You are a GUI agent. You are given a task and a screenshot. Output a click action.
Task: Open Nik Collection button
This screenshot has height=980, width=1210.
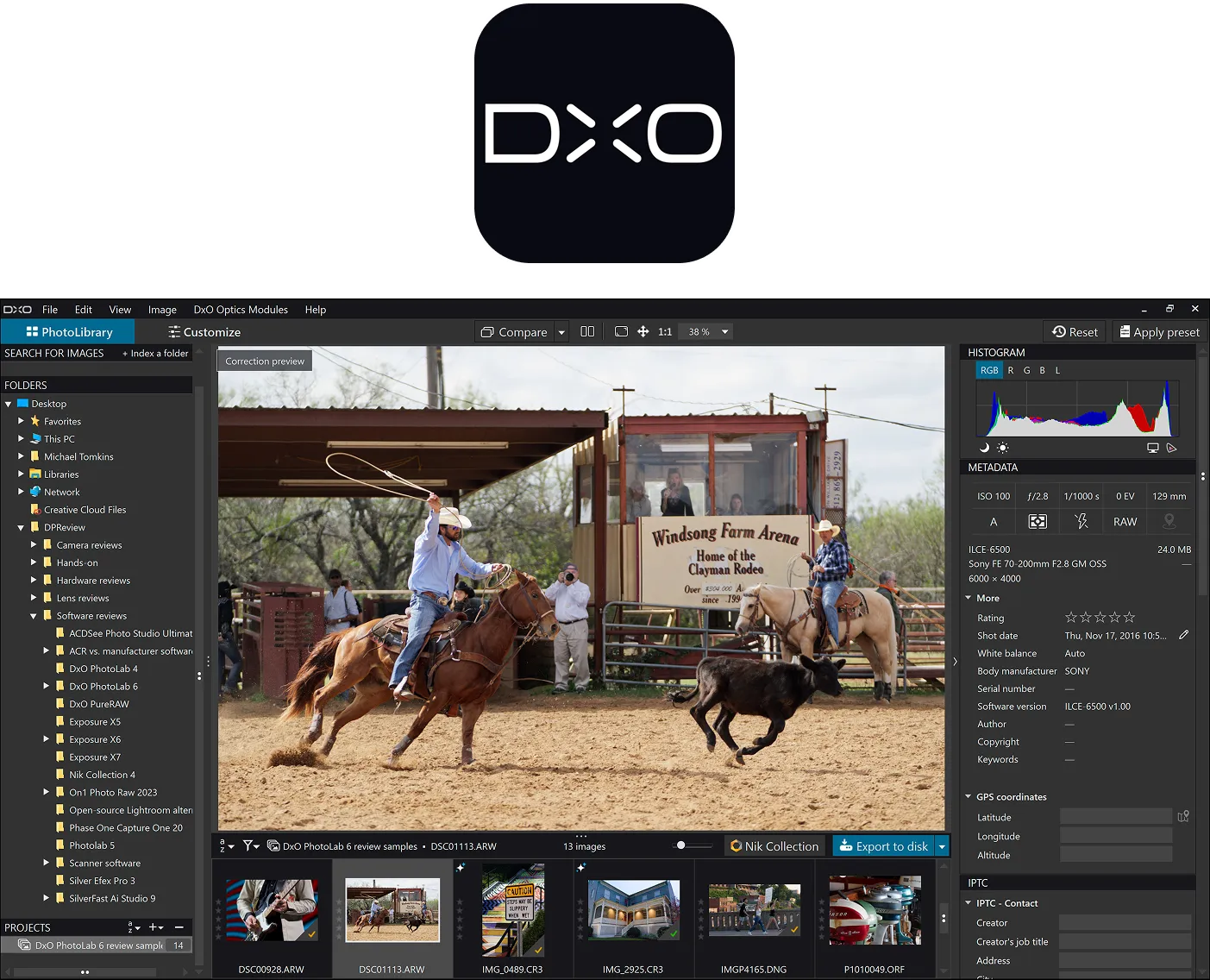tap(774, 846)
